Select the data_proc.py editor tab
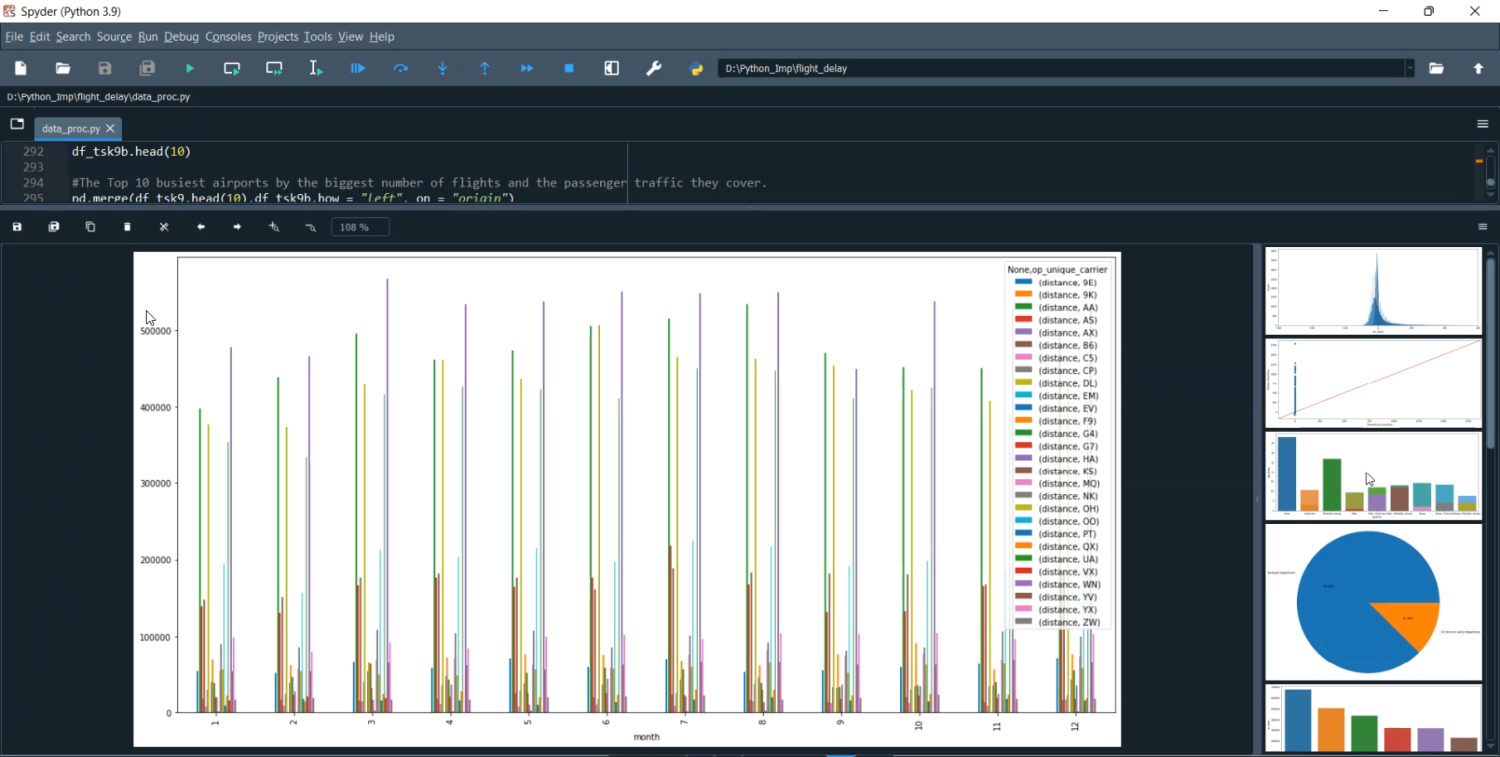The width and height of the screenshot is (1500, 757). click(x=70, y=129)
